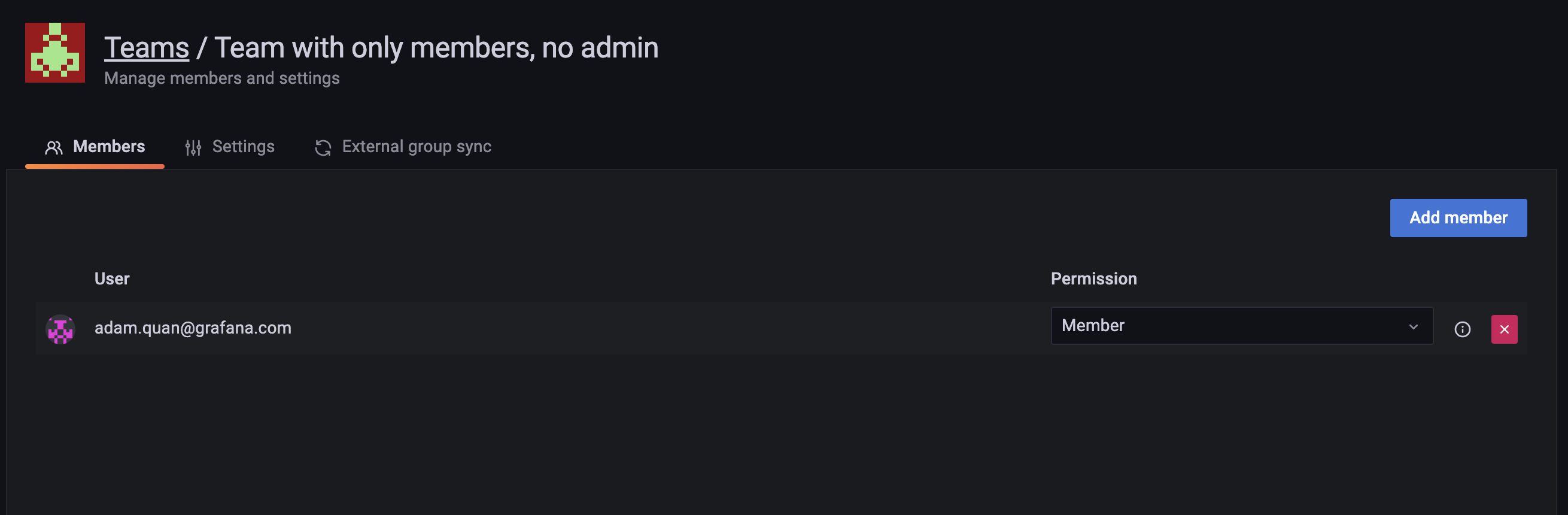This screenshot has width=1568, height=515.
Task: Select the User column header
Action: point(112,278)
